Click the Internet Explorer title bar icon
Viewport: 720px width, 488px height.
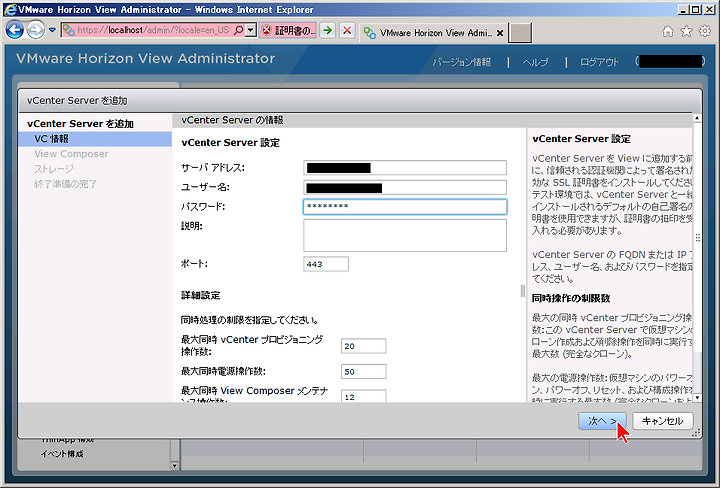10,9
